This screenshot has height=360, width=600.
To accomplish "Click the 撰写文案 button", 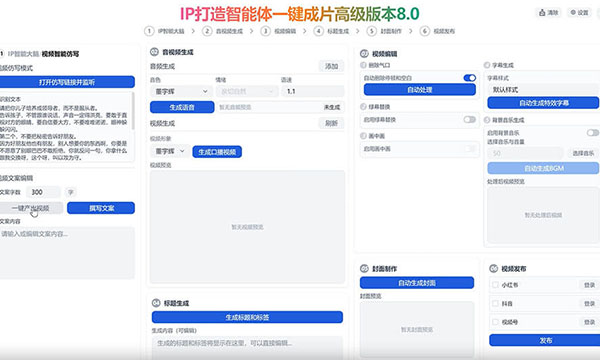I will (x=101, y=208).
